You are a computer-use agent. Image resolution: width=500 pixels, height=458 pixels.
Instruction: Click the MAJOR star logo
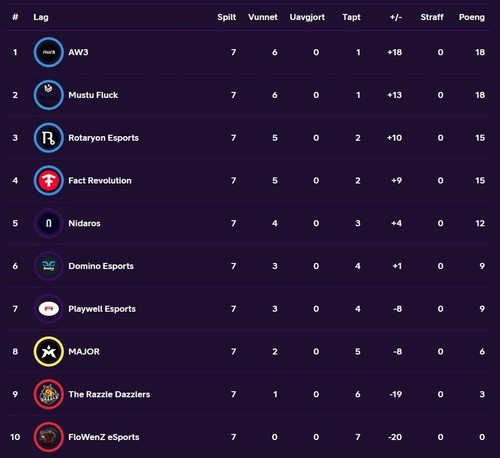click(x=49, y=352)
